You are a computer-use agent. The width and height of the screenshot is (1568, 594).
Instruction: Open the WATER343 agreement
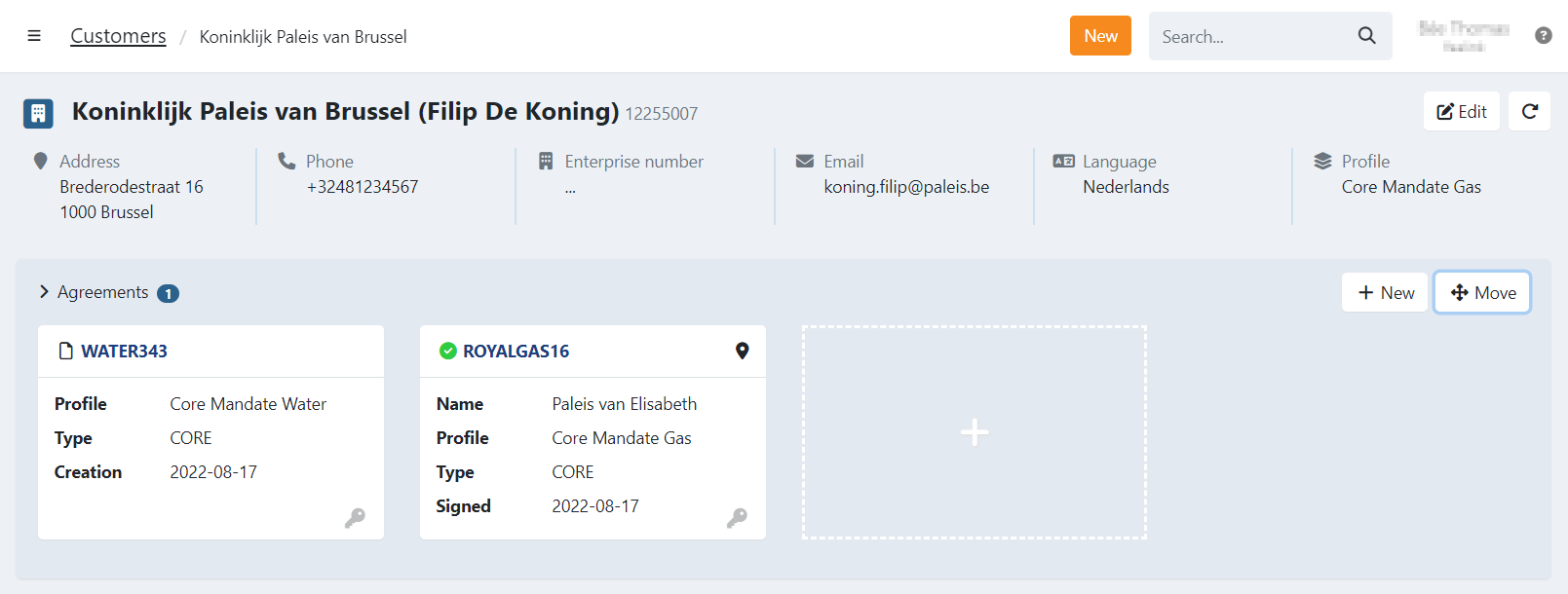click(124, 351)
